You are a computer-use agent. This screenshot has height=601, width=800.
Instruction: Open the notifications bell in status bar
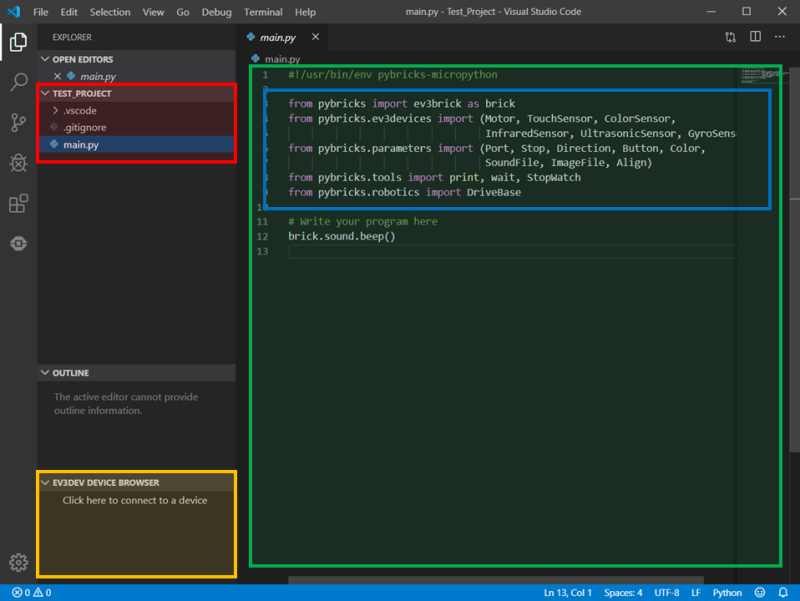(782, 593)
